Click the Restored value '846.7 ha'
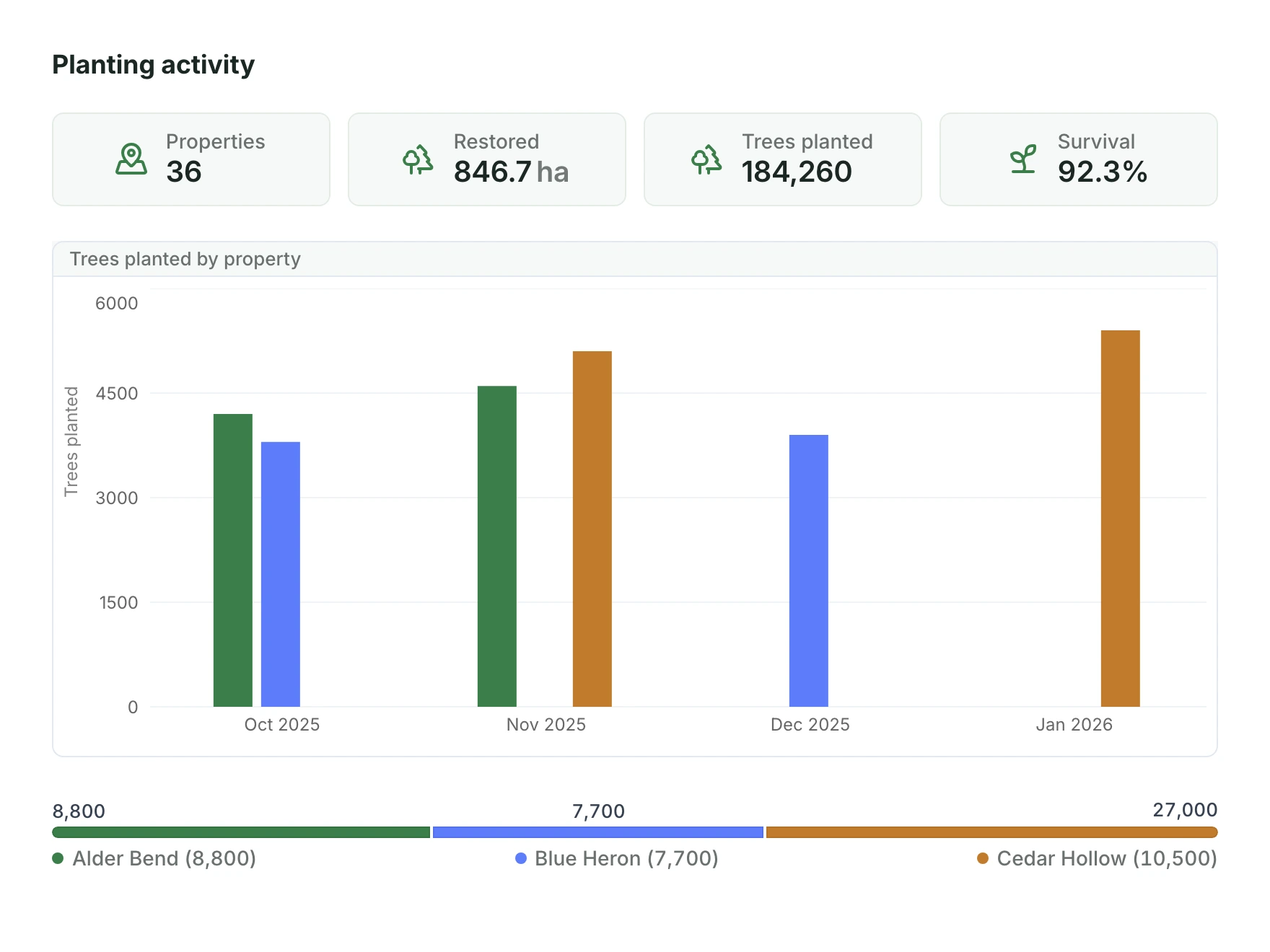The image size is (1270, 952). 512,172
